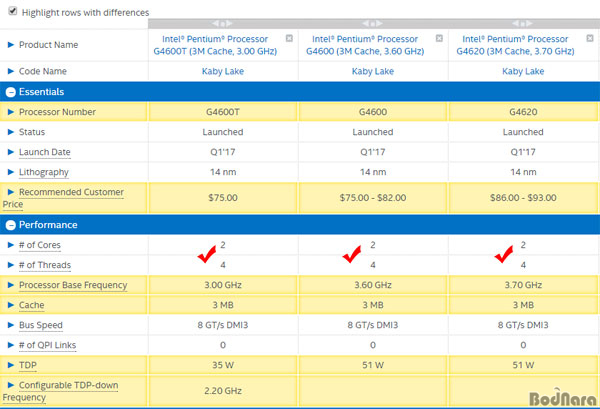Click Configurable TDP-down Frequency label

60,391
